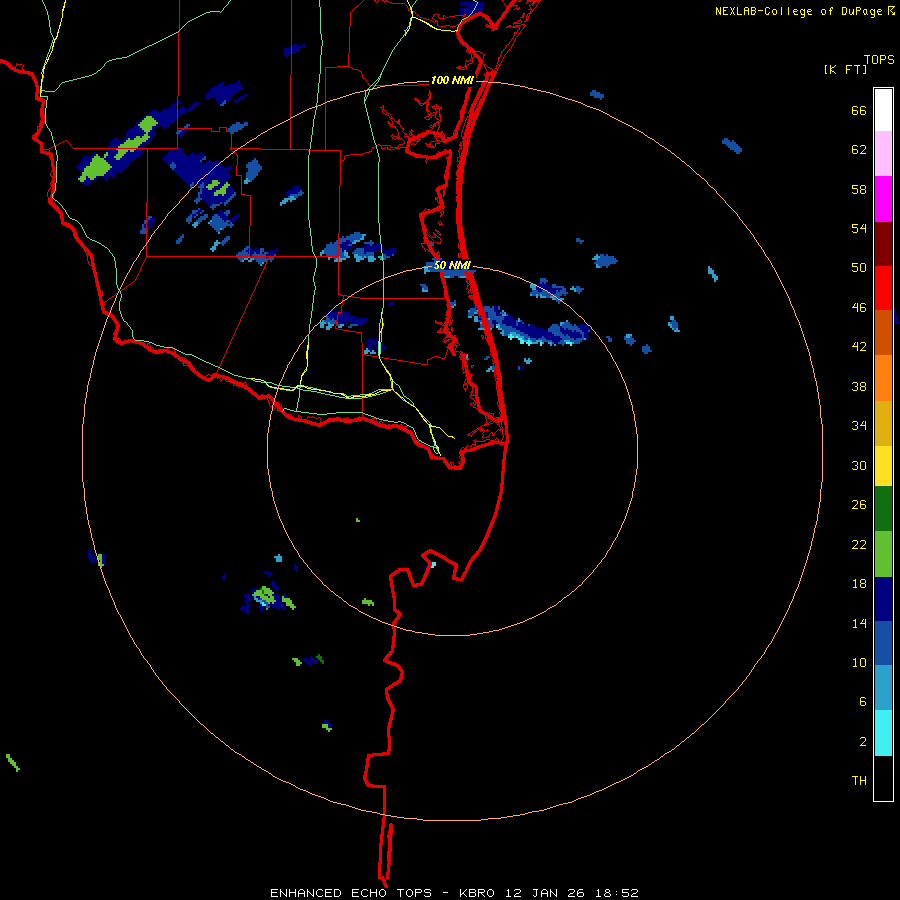The width and height of the screenshot is (900, 900).
Task: Click the dark red 50-54 kft swatch
Action: 883,244
